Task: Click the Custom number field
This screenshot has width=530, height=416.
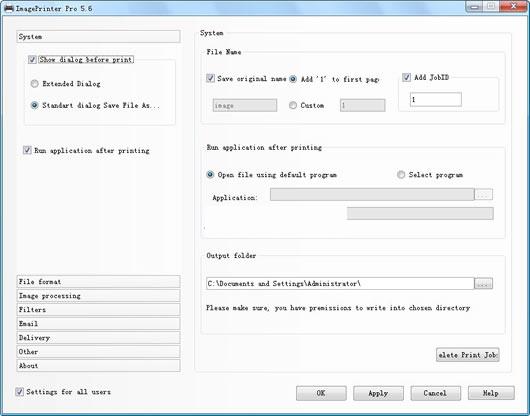Action: point(362,105)
